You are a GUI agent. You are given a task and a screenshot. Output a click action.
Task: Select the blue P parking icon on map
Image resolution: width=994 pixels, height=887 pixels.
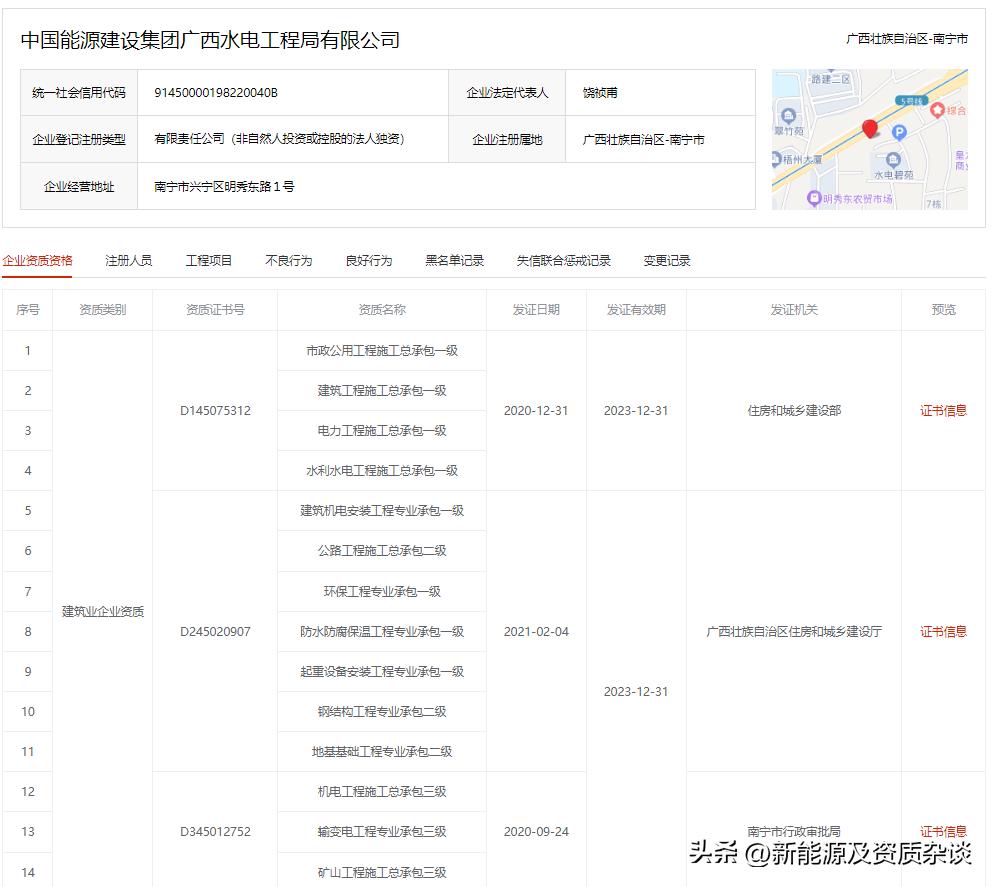click(x=900, y=132)
